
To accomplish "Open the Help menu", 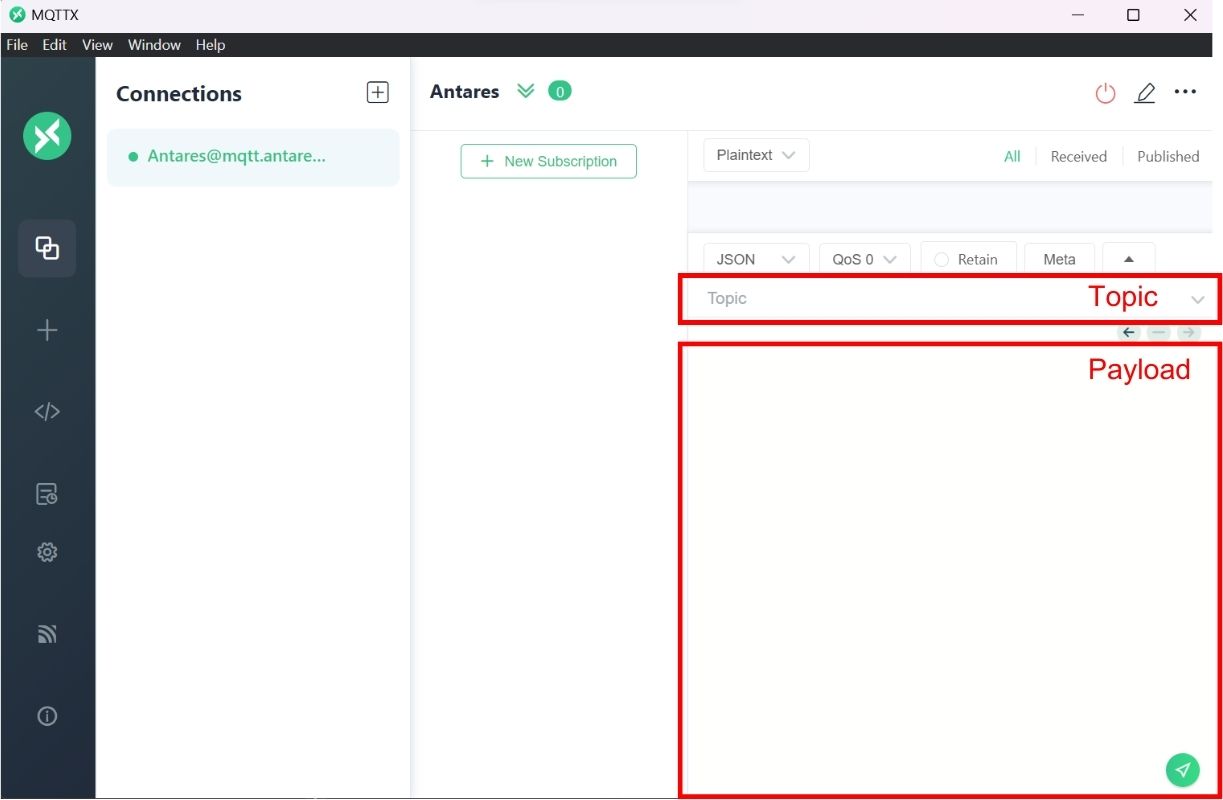I will click(x=210, y=45).
